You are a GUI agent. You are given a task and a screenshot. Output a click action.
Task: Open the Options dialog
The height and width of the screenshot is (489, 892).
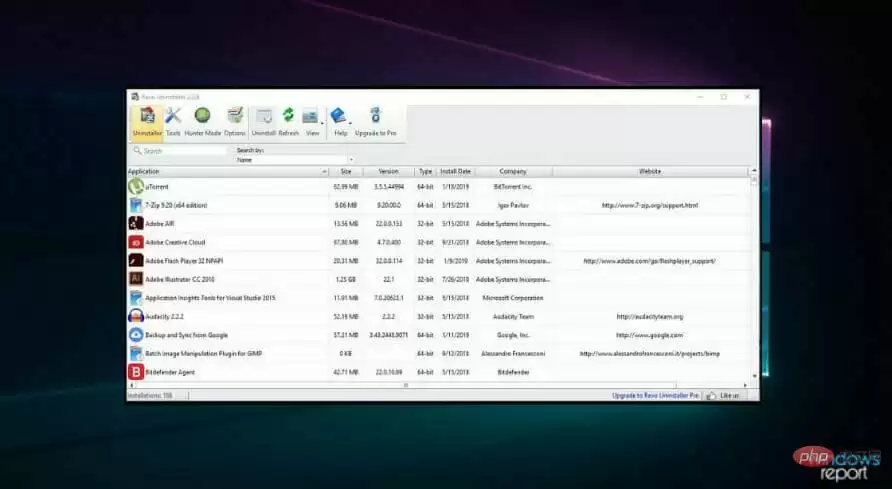pos(235,122)
